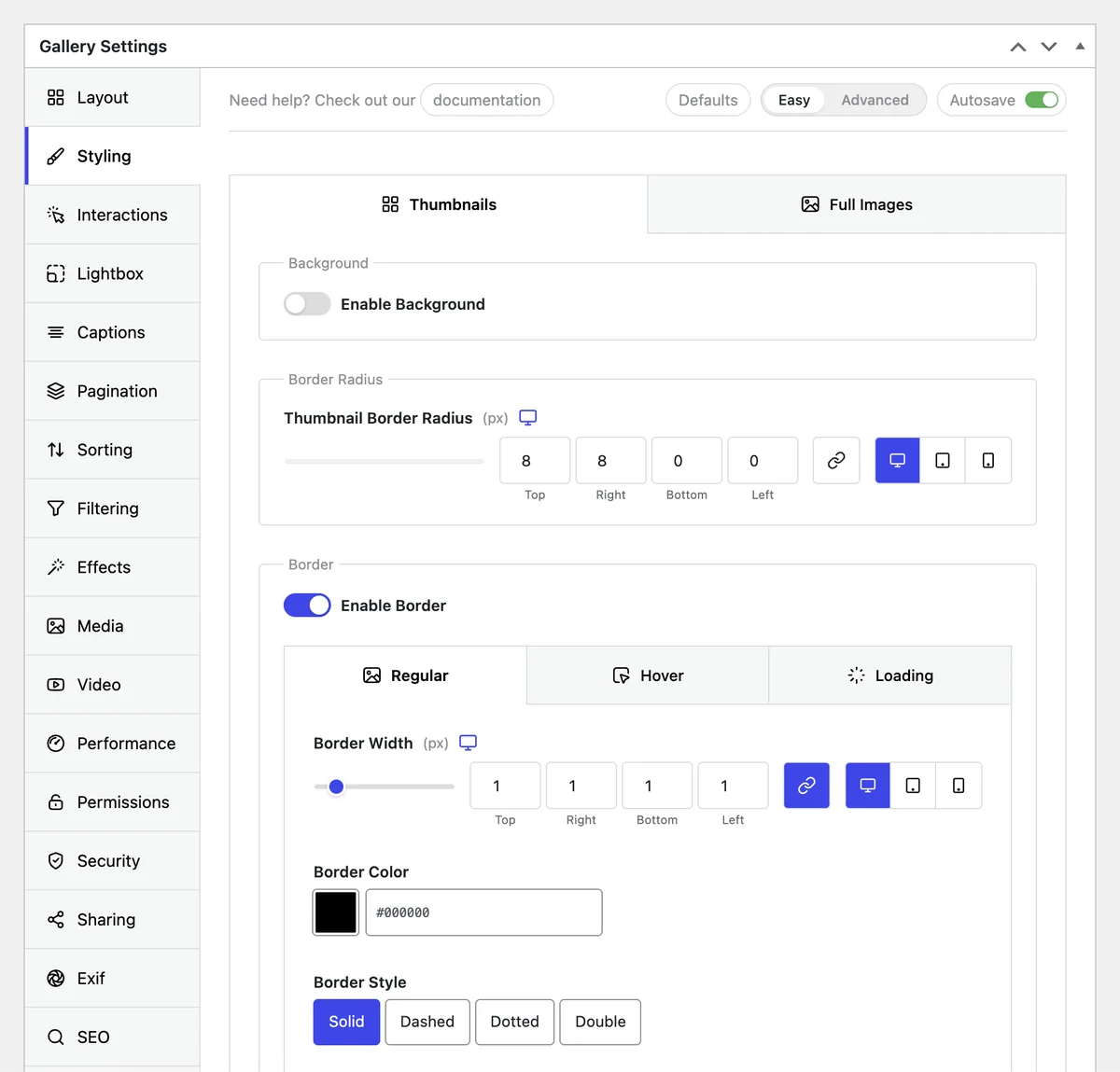Collapse the Gallery Settings panel
The height and width of the screenshot is (1072, 1120).
[x=1080, y=46]
